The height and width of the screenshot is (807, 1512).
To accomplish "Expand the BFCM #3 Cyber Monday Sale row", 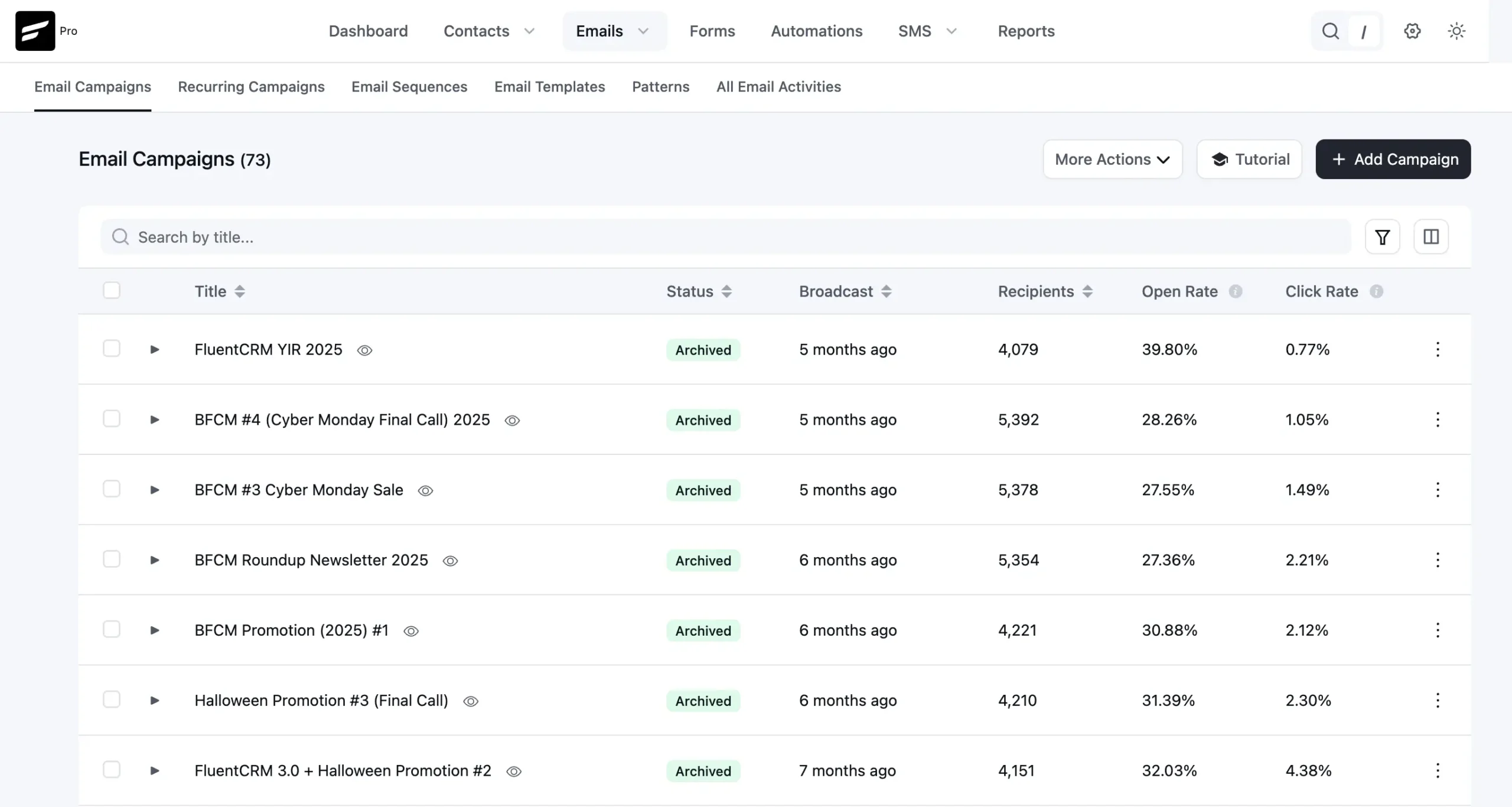I will pyautogui.click(x=155, y=490).
